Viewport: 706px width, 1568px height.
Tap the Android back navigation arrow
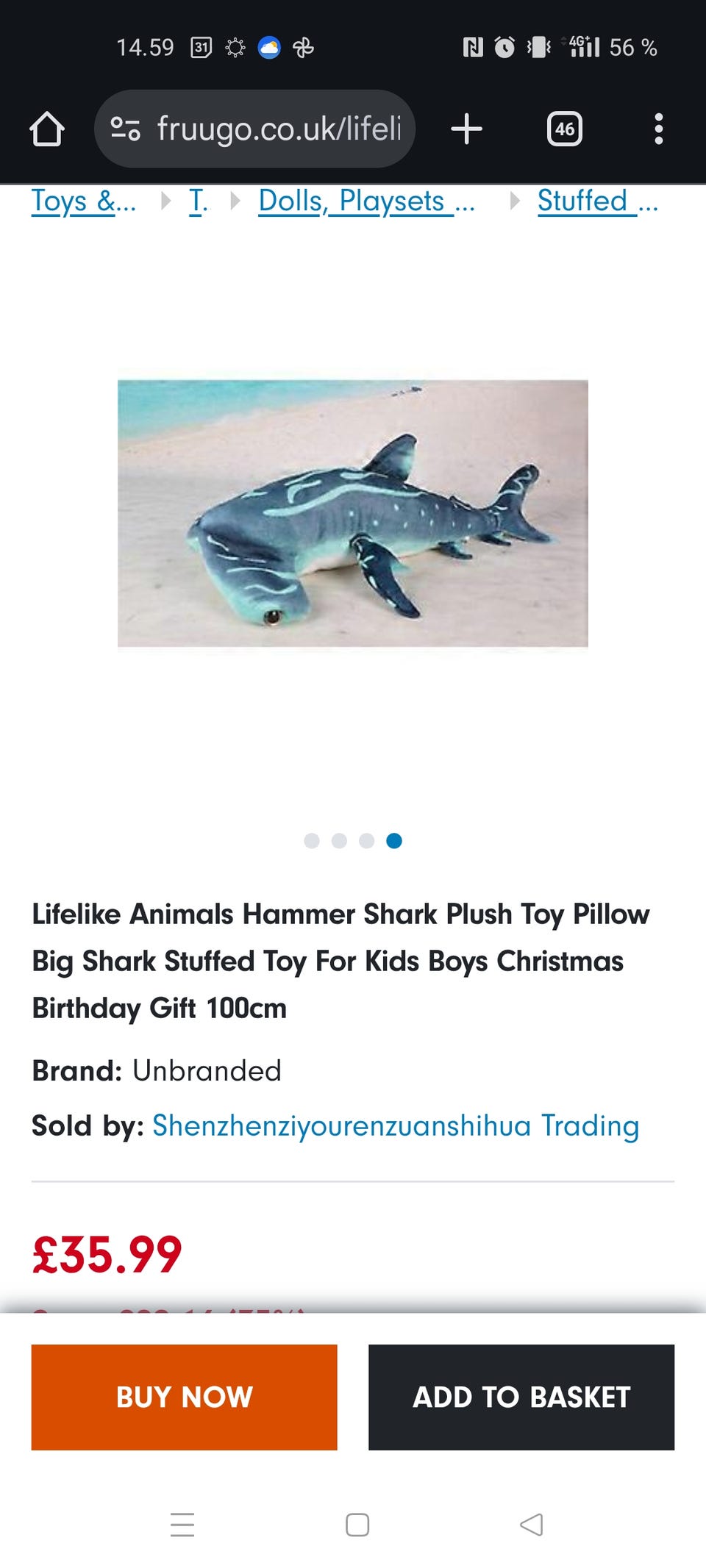point(531,1525)
